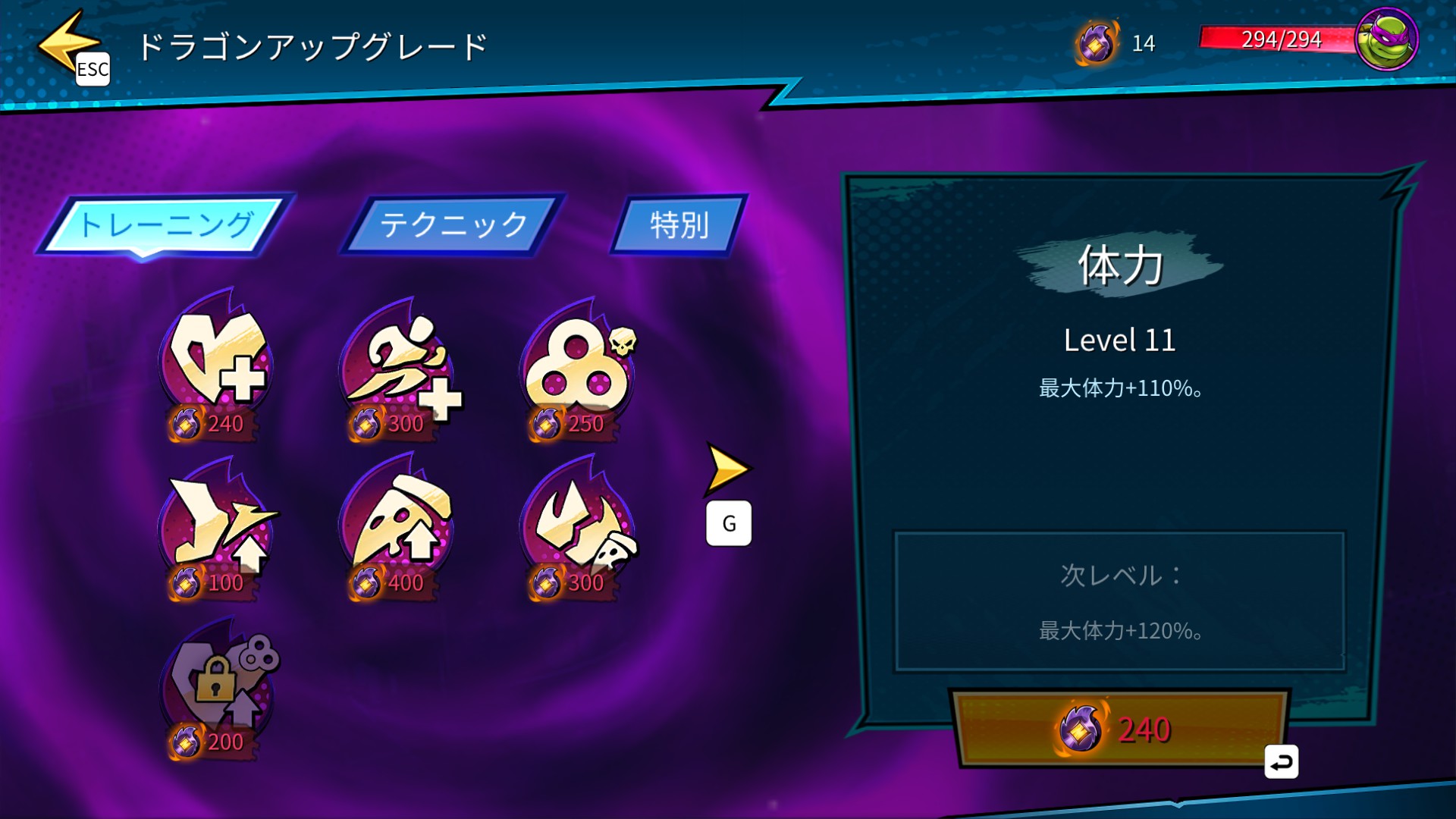
Task: Choose the skull orbs upgrade costing 250
Action: 578,368
